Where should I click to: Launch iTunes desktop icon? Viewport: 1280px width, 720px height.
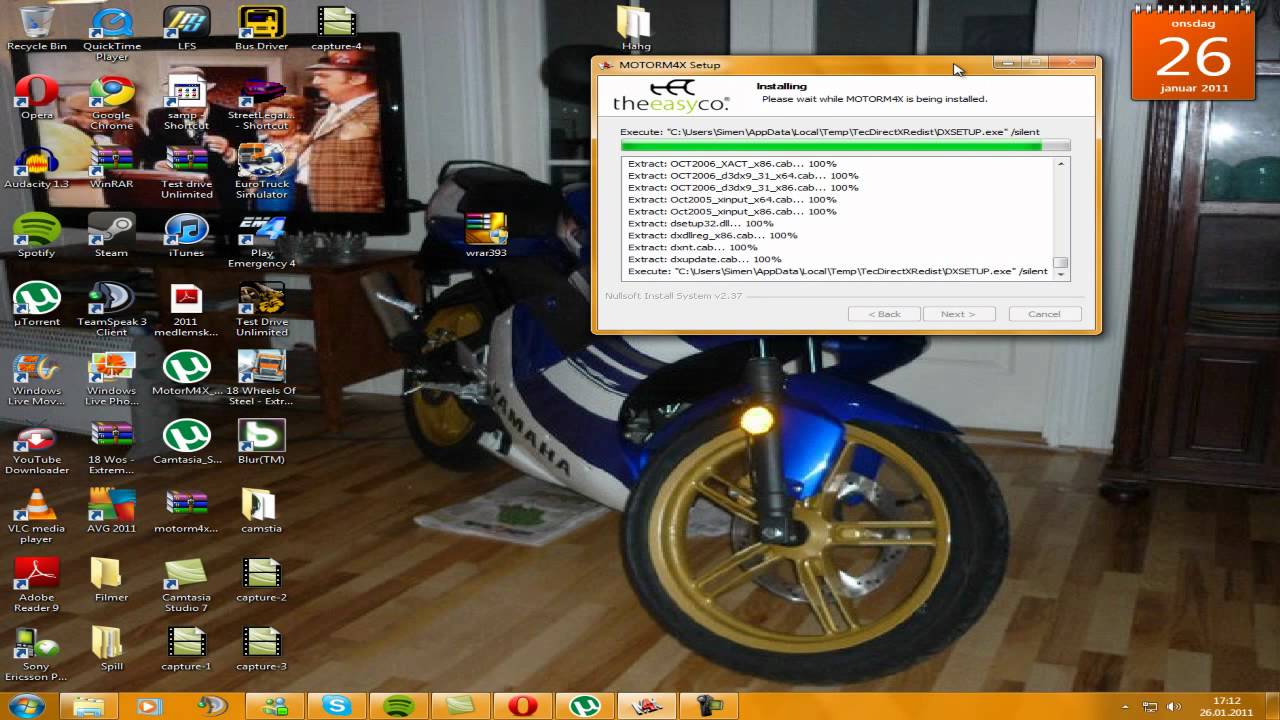(x=187, y=235)
